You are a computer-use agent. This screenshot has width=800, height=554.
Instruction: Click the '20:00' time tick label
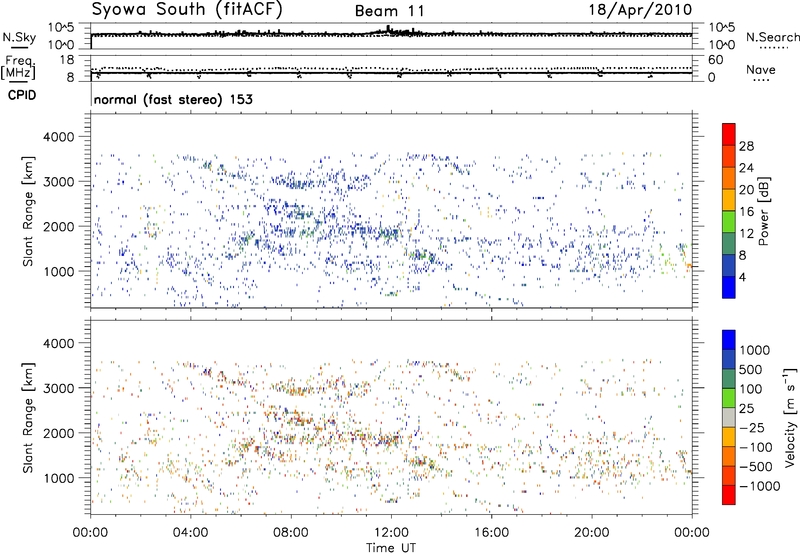(591, 533)
